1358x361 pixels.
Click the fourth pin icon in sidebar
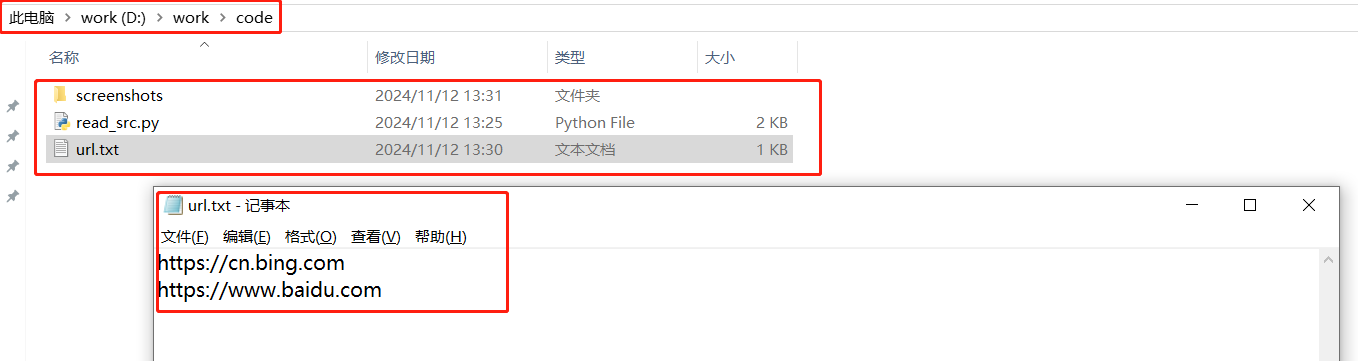tap(13, 197)
